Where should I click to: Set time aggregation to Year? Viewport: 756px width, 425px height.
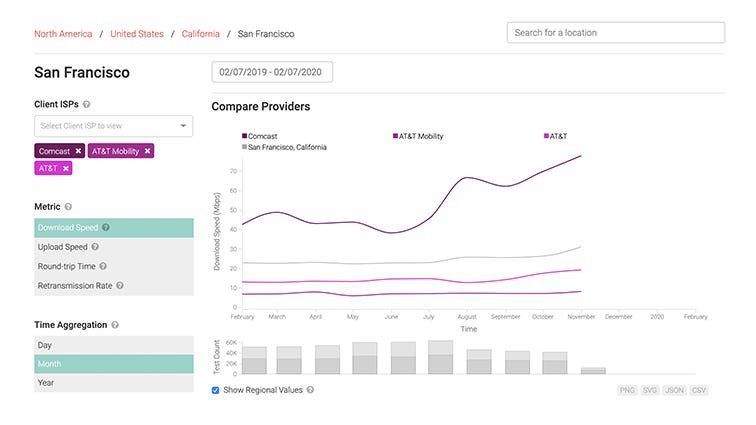(114, 383)
